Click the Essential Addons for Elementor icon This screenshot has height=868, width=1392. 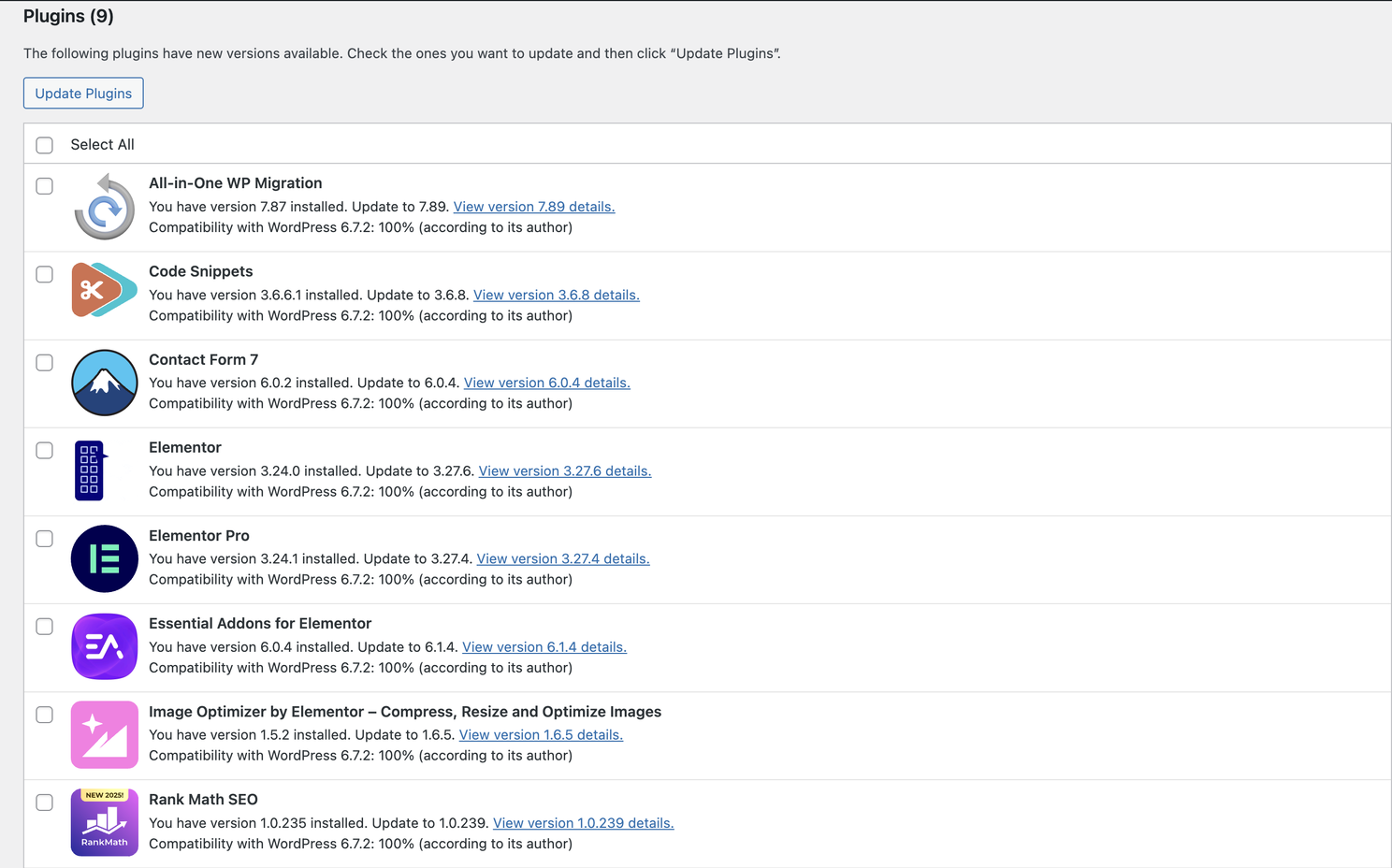coord(104,646)
